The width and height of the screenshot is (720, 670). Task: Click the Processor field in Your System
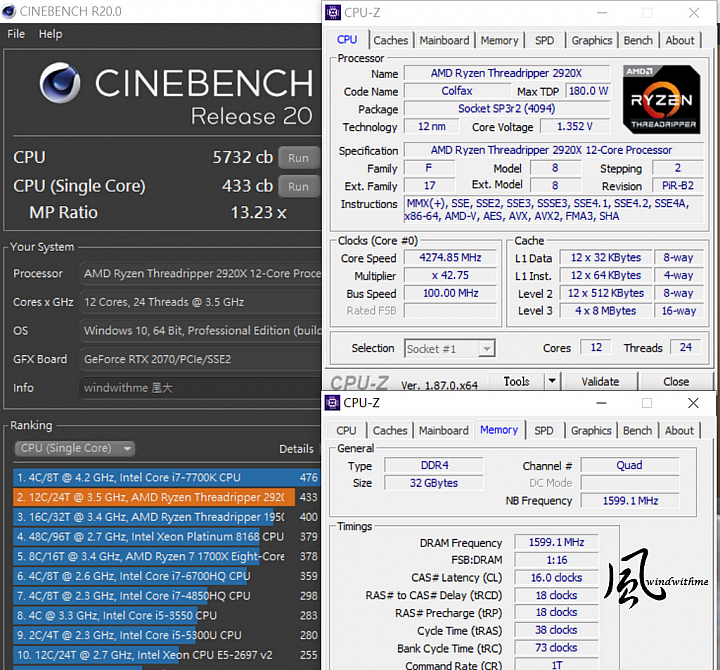coord(200,274)
